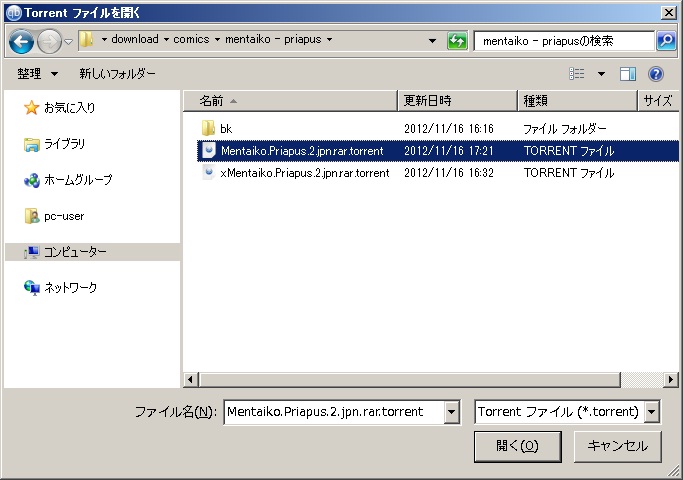The height and width of the screenshot is (480, 683).
Task: Select Mentaiko.Priapus.2.jpn.rar.torrent file
Action: pyautogui.click(x=438, y=151)
